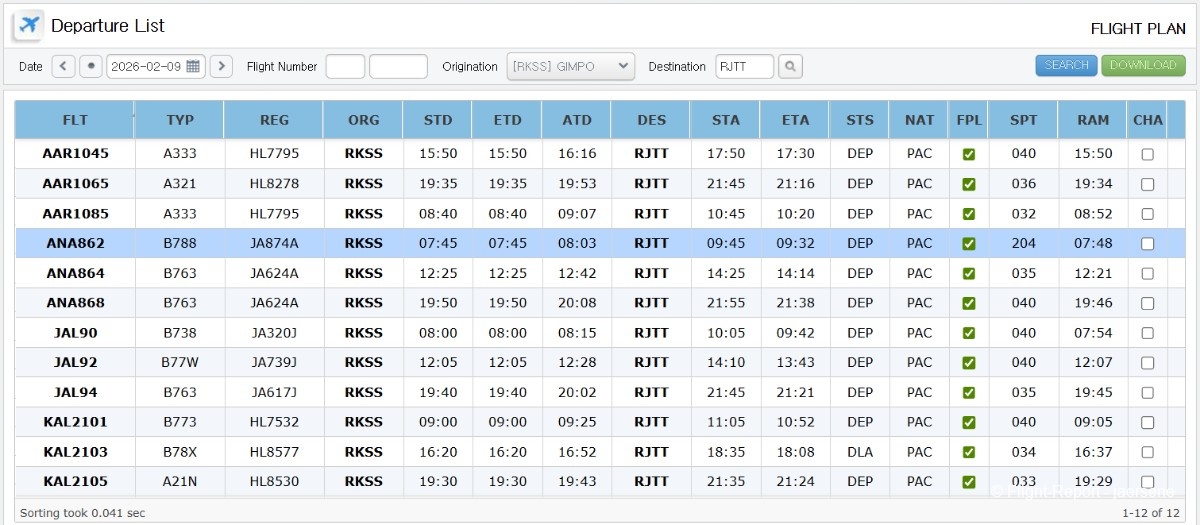Advance to the next date arrow
This screenshot has height=525, width=1200.
[x=221, y=66]
